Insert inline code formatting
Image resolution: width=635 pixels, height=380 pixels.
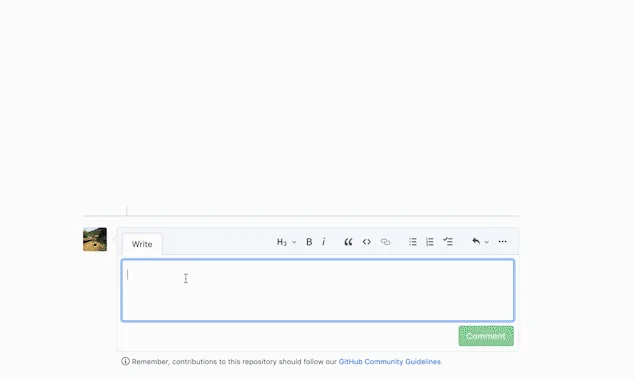click(367, 242)
